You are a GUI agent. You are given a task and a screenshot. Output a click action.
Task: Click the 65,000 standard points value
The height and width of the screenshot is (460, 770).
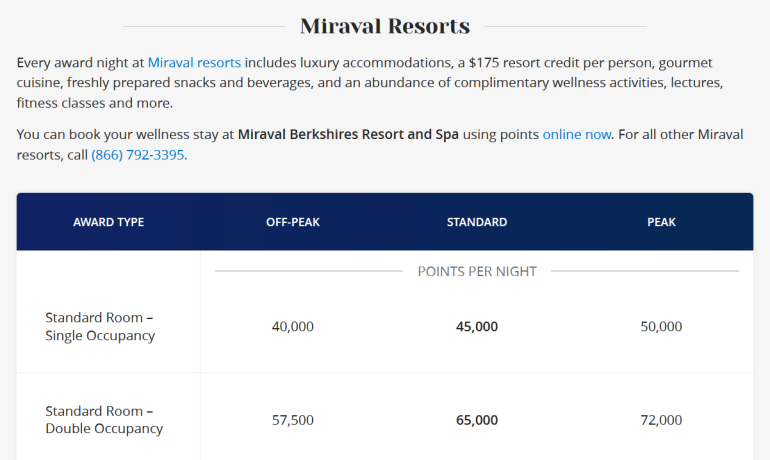point(477,420)
